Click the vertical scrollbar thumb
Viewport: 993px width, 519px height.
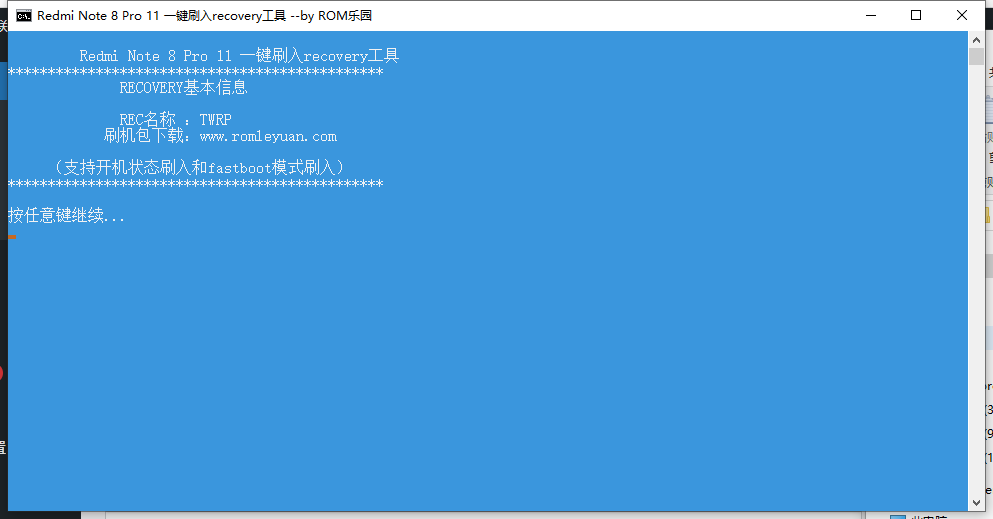coord(976,56)
